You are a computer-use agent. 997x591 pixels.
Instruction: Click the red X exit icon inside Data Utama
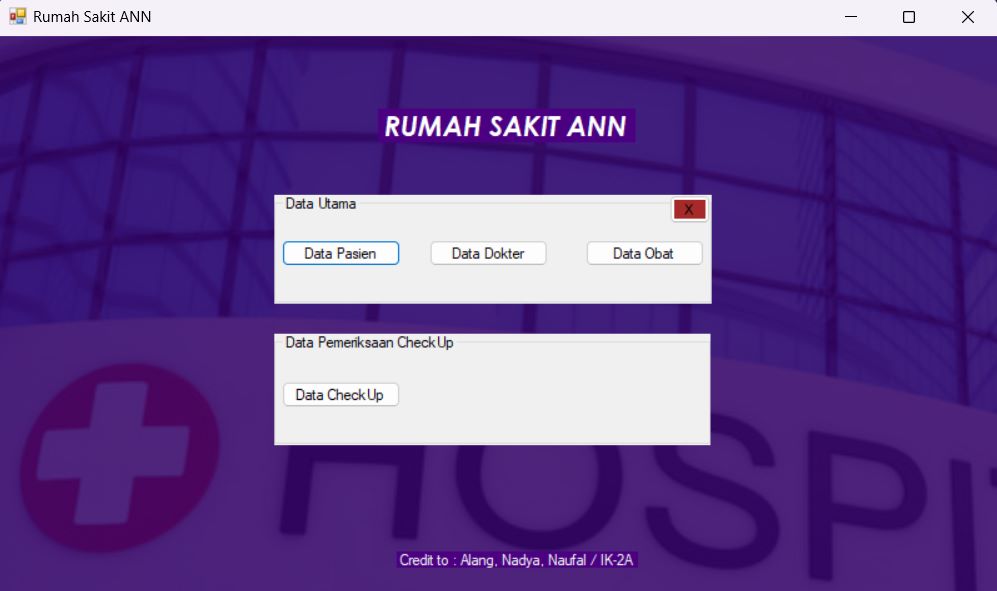(x=688, y=209)
